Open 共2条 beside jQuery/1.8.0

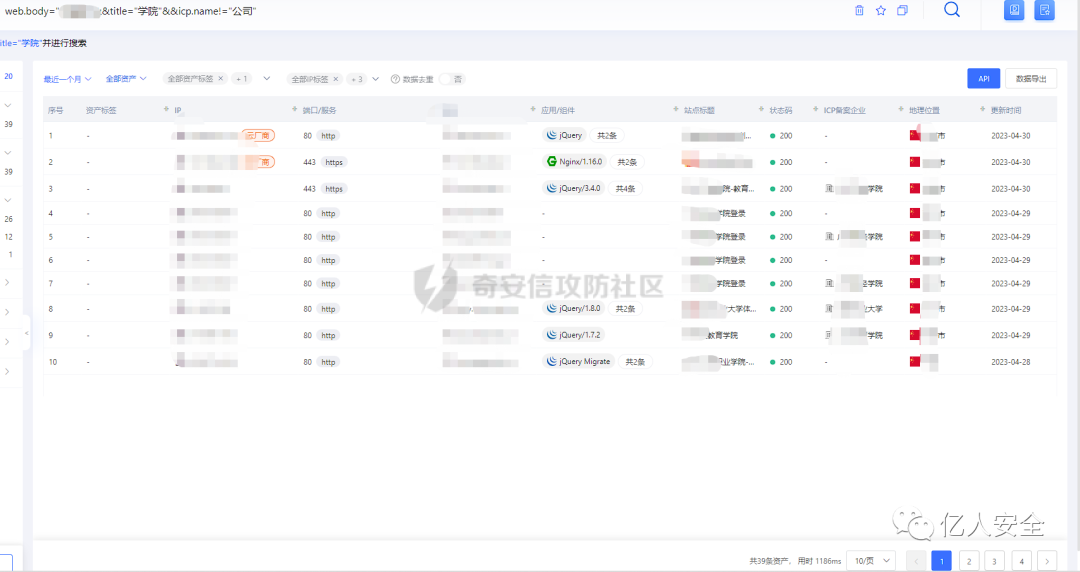click(x=625, y=309)
